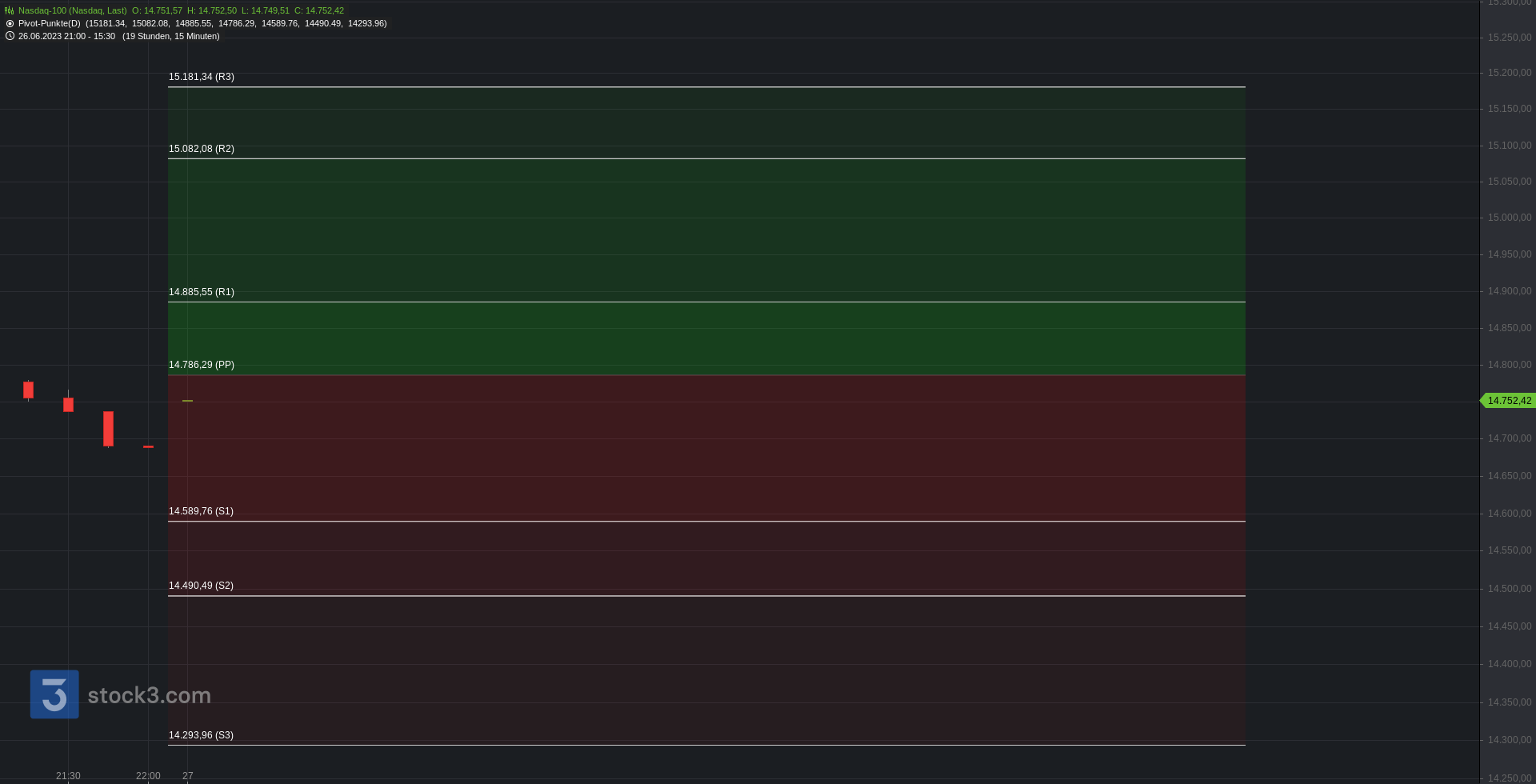This screenshot has width=1536, height=784.
Task: Click the 21:30 time axis label
Action: pos(68,776)
